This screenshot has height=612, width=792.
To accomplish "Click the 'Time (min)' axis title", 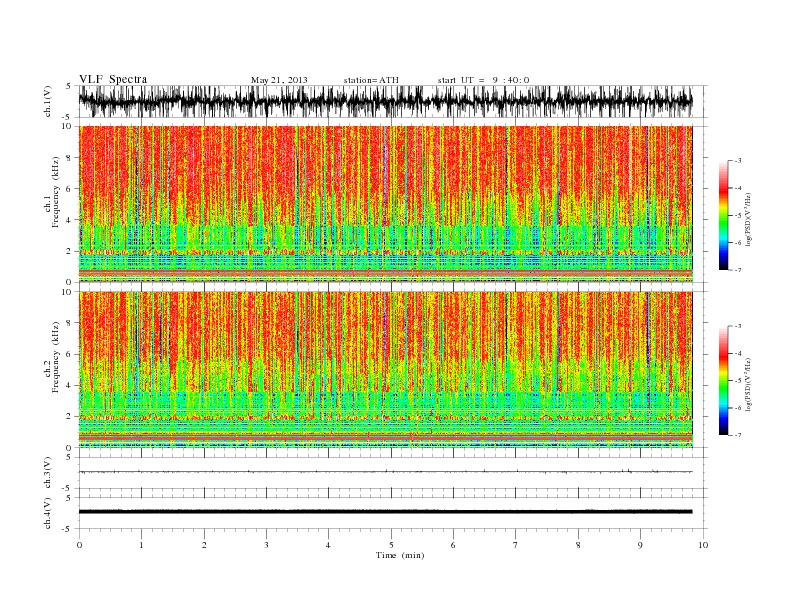I will (x=400, y=555).
